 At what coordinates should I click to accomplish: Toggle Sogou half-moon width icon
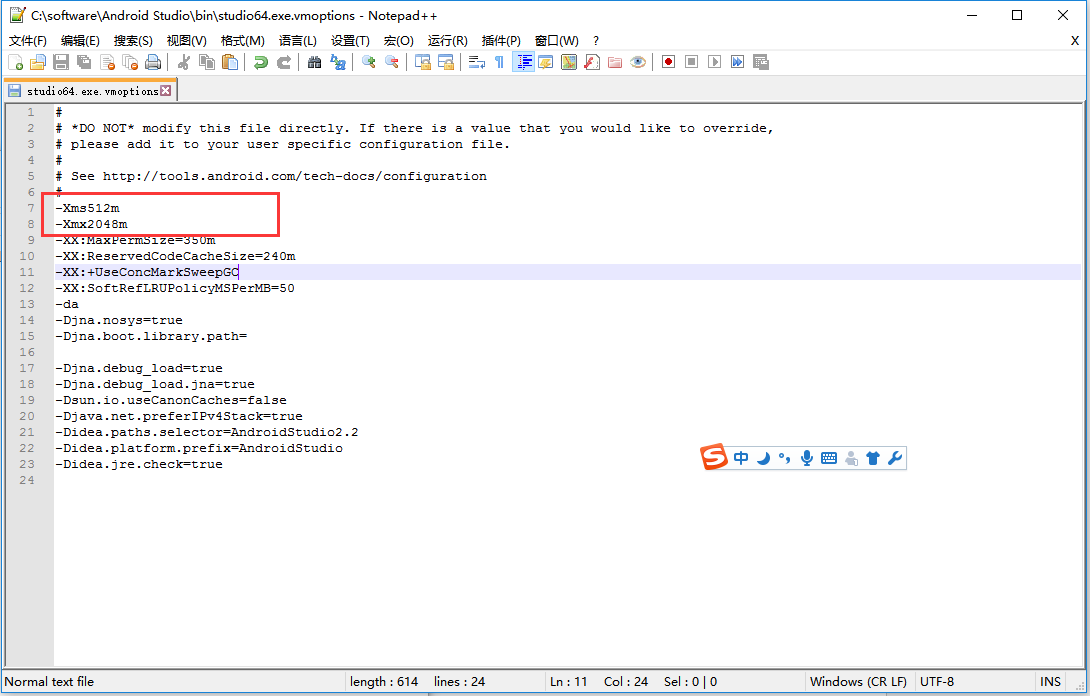[763, 458]
